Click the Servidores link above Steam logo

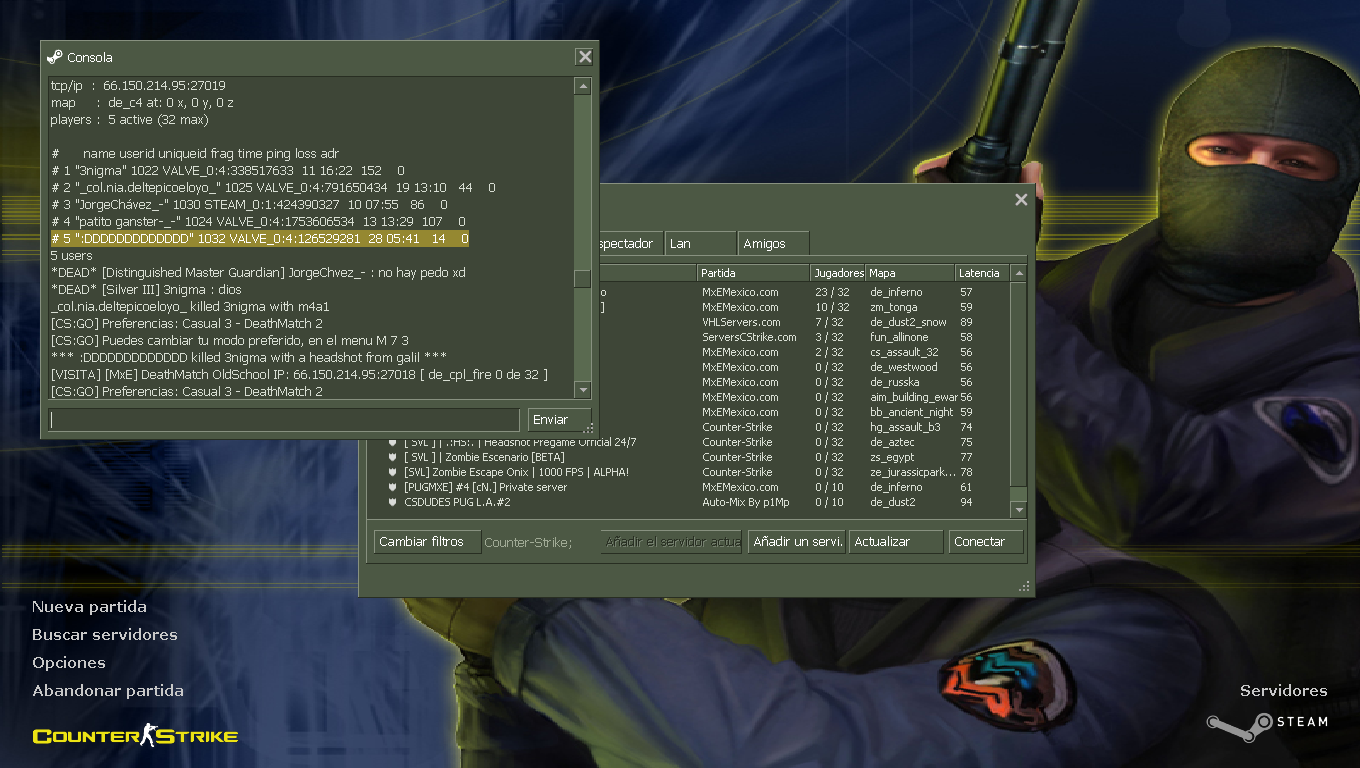1284,691
